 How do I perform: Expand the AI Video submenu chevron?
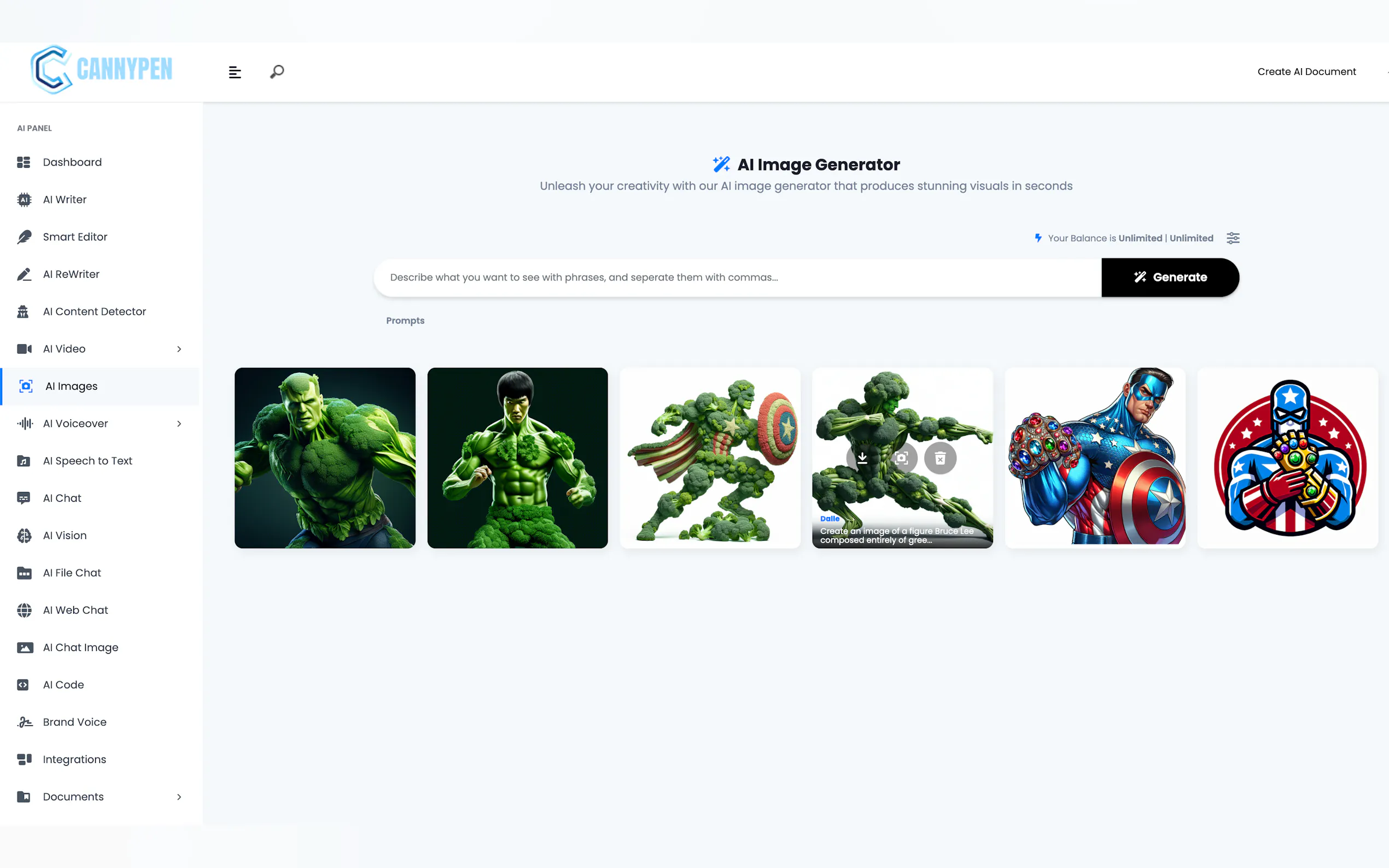179,349
